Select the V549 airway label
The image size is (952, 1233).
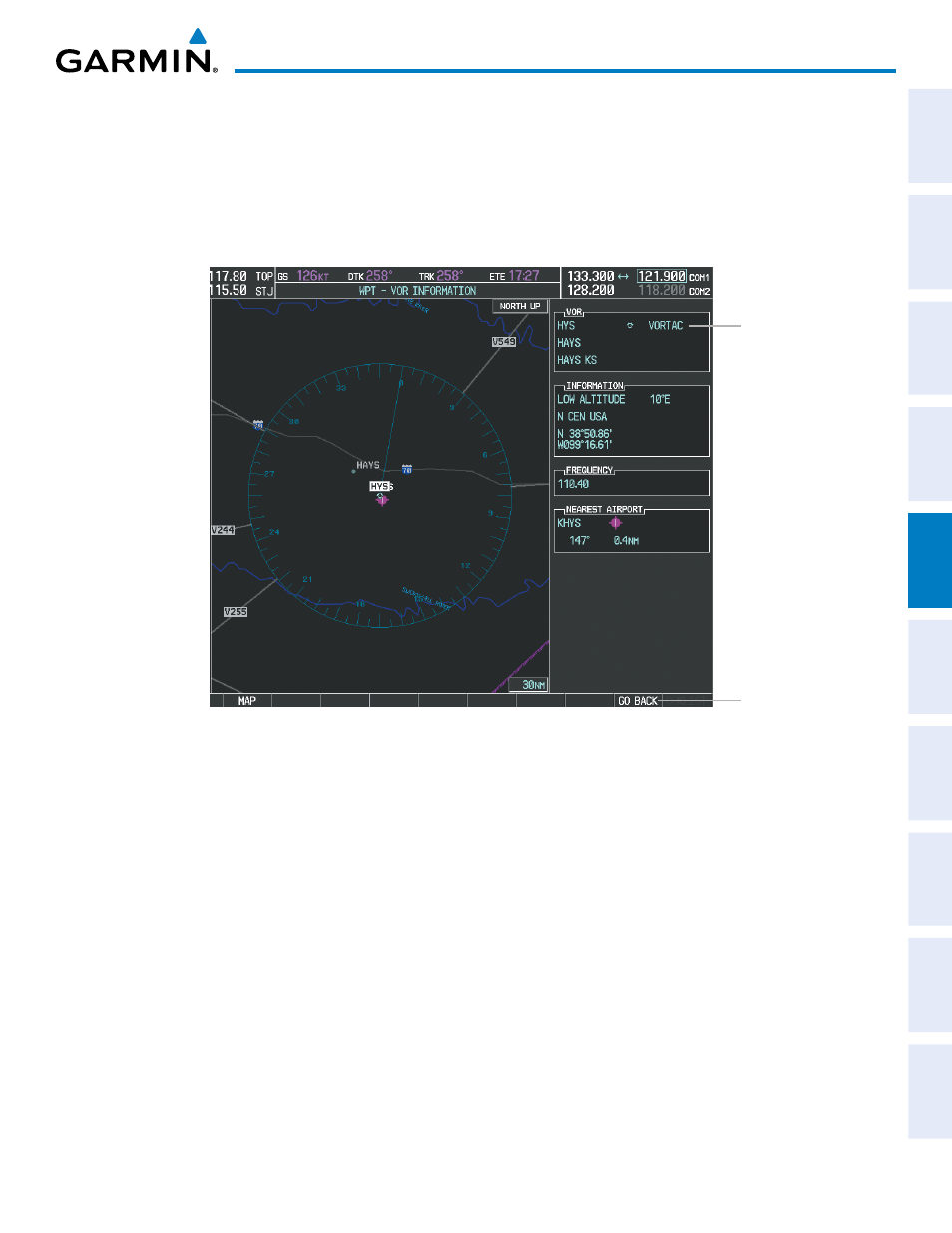[504, 342]
